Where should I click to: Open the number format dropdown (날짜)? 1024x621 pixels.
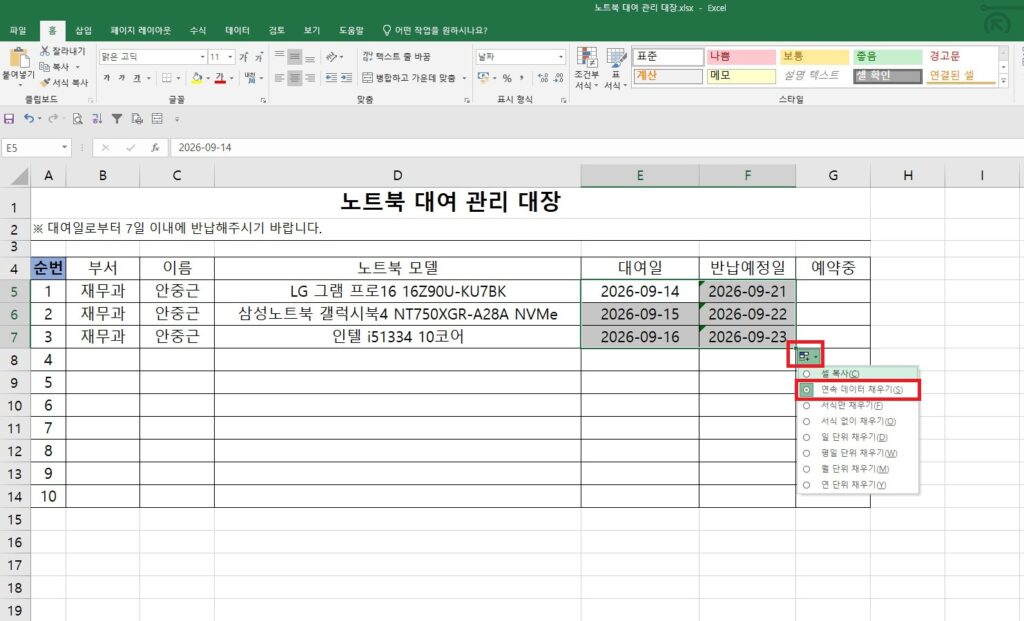click(561, 57)
